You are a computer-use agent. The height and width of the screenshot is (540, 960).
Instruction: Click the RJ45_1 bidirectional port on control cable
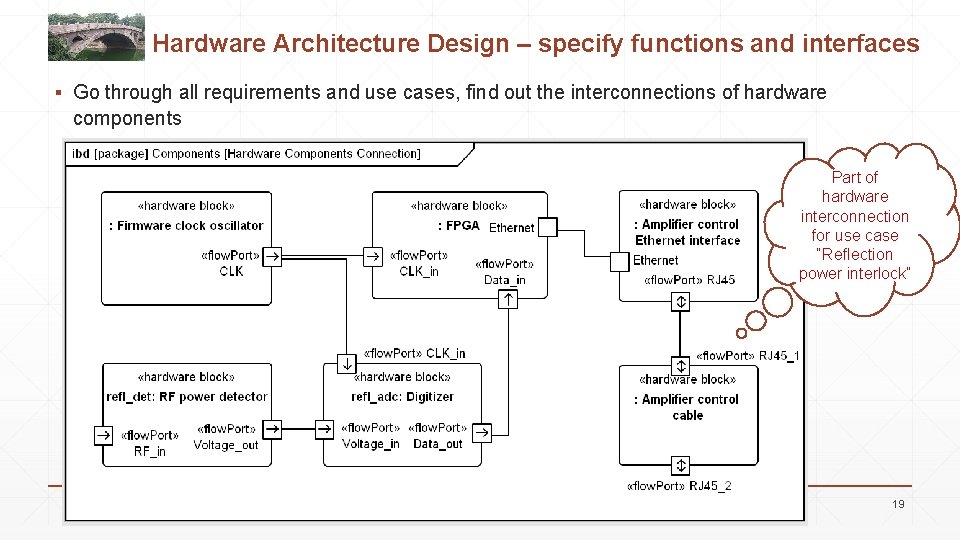[680, 366]
